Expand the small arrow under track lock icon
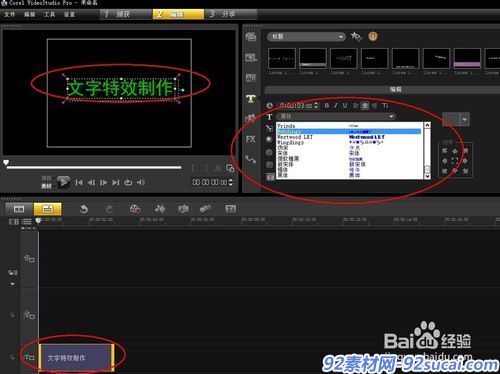 (x=13, y=284)
